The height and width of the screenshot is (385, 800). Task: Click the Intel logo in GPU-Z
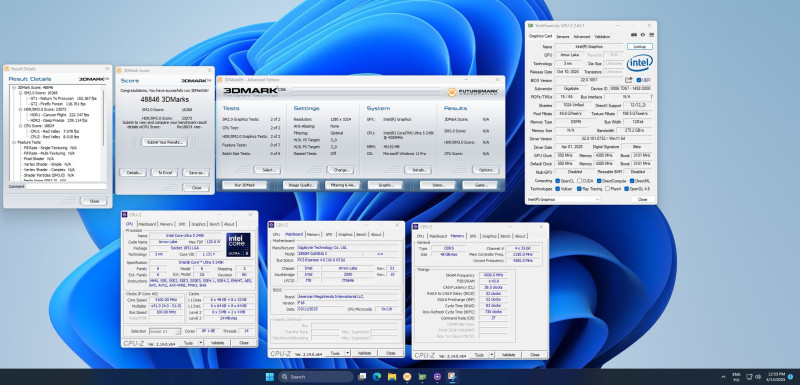pos(639,63)
